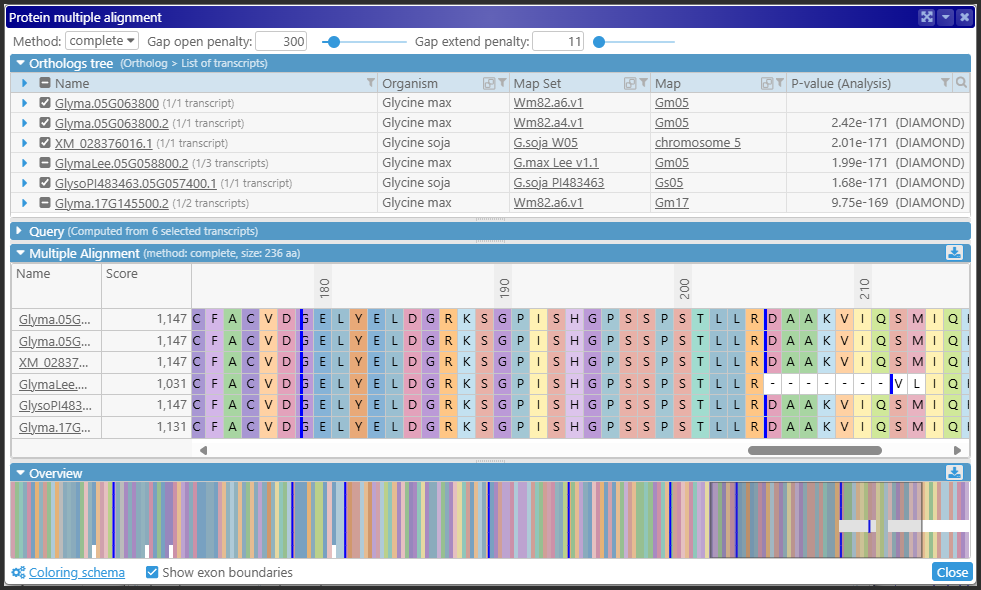The image size is (981, 590).
Task: Click the 1,031 score cell
Action: (146, 384)
